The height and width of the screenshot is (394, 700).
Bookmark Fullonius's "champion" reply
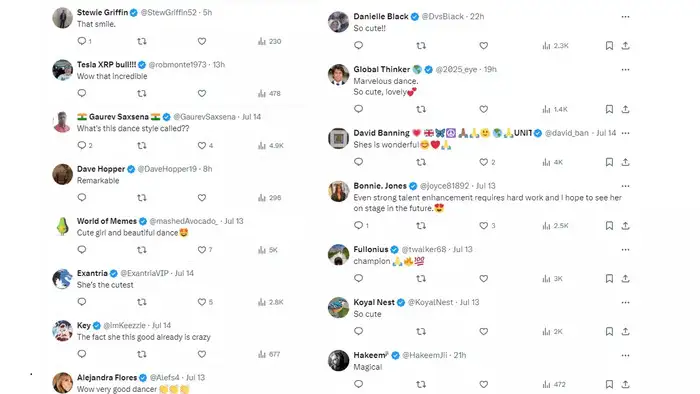coord(609,278)
